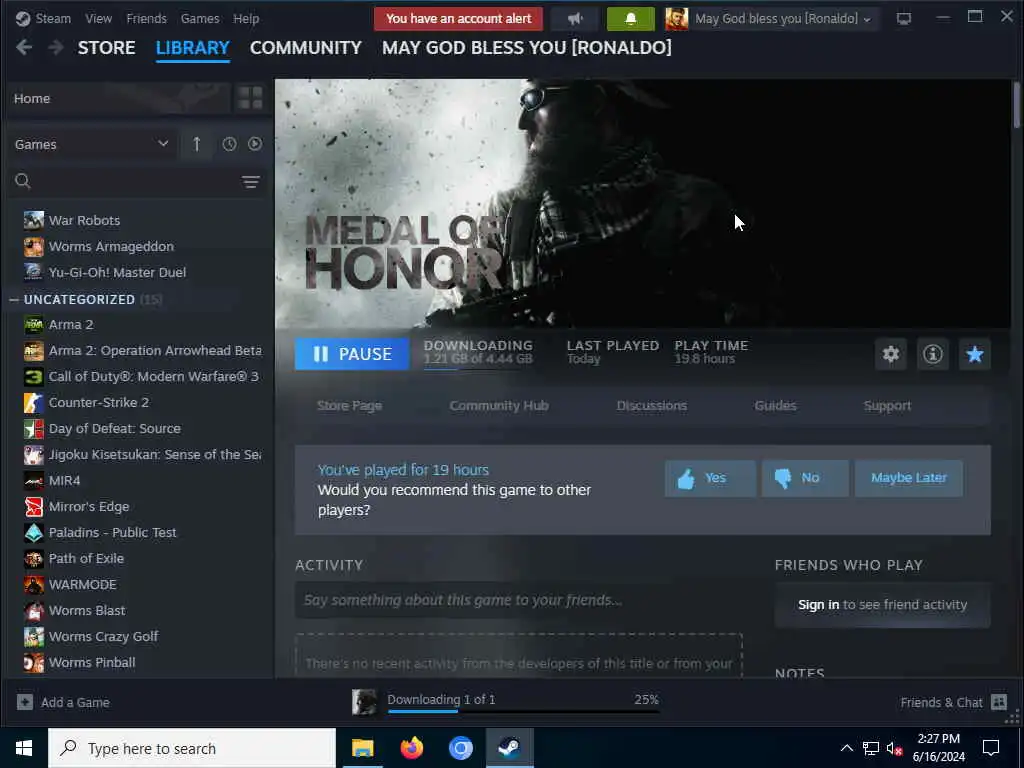This screenshot has height=768, width=1024.
Task: Open game settings gear icon
Action: tap(891, 354)
